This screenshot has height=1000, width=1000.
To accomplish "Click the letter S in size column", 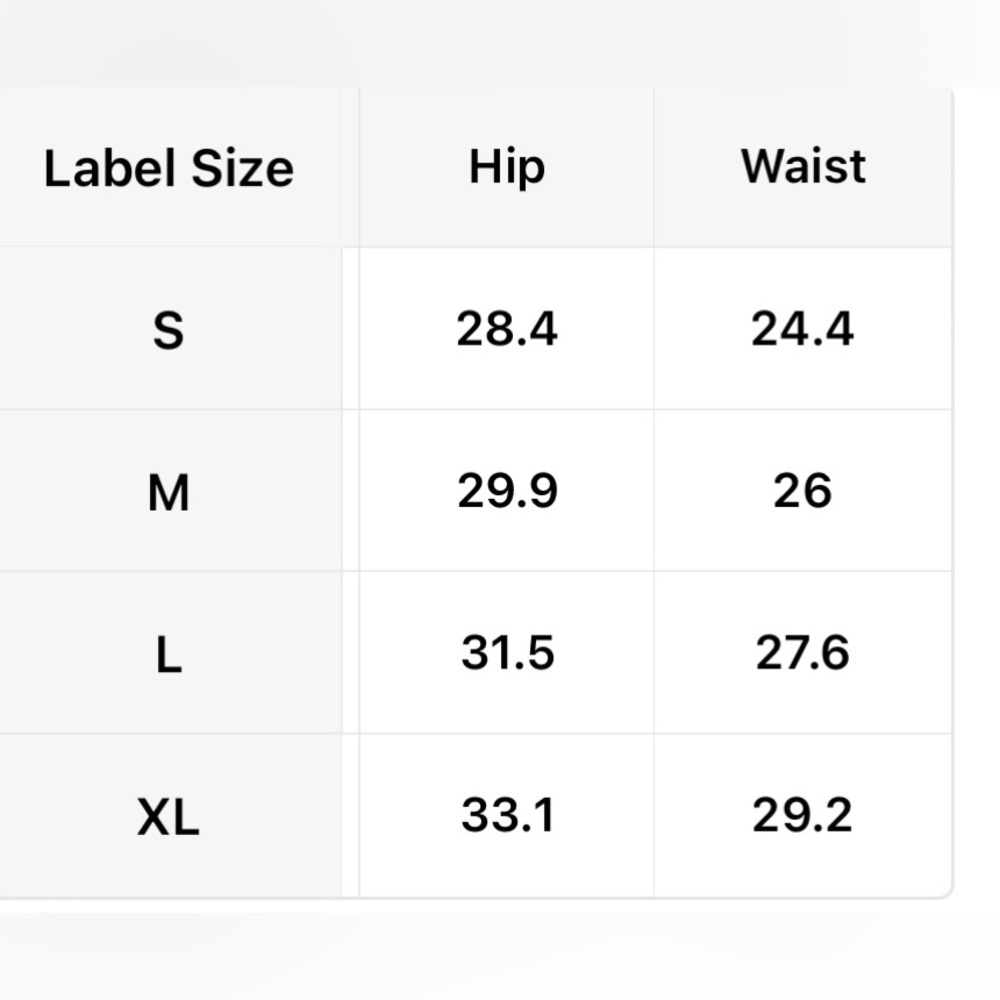I will coord(168,330).
